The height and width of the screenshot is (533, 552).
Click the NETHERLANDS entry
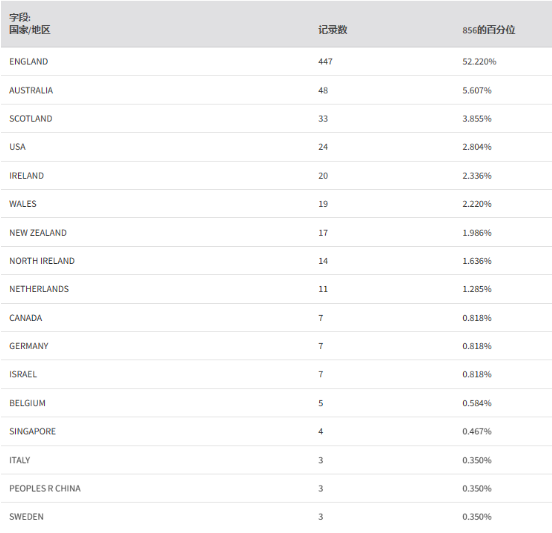tap(39, 289)
